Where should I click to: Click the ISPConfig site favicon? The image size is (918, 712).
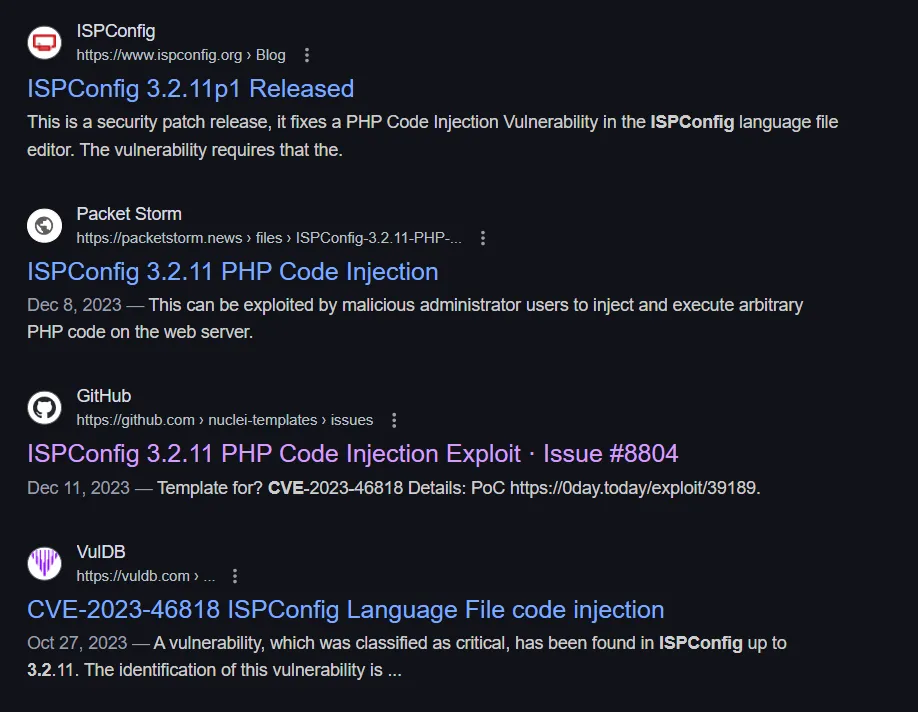point(44,43)
